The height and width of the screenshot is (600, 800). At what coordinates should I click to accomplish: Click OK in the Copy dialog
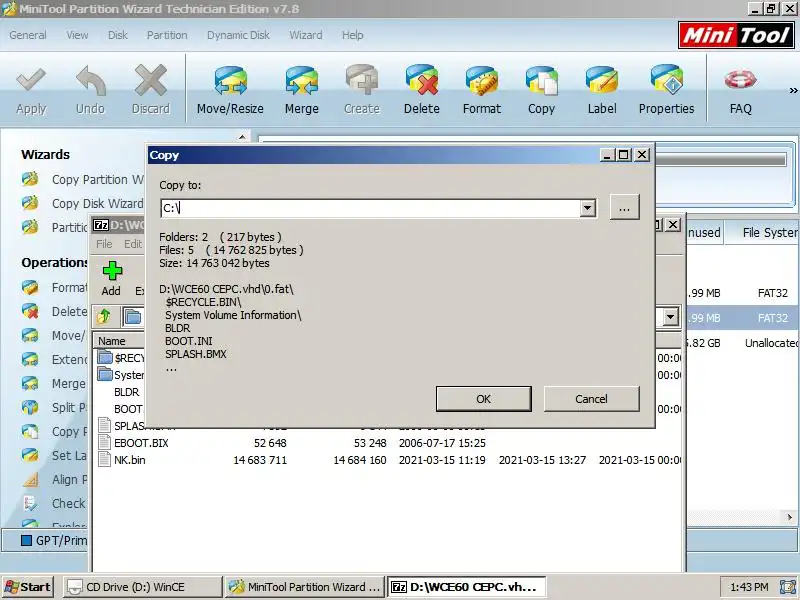click(483, 399)
